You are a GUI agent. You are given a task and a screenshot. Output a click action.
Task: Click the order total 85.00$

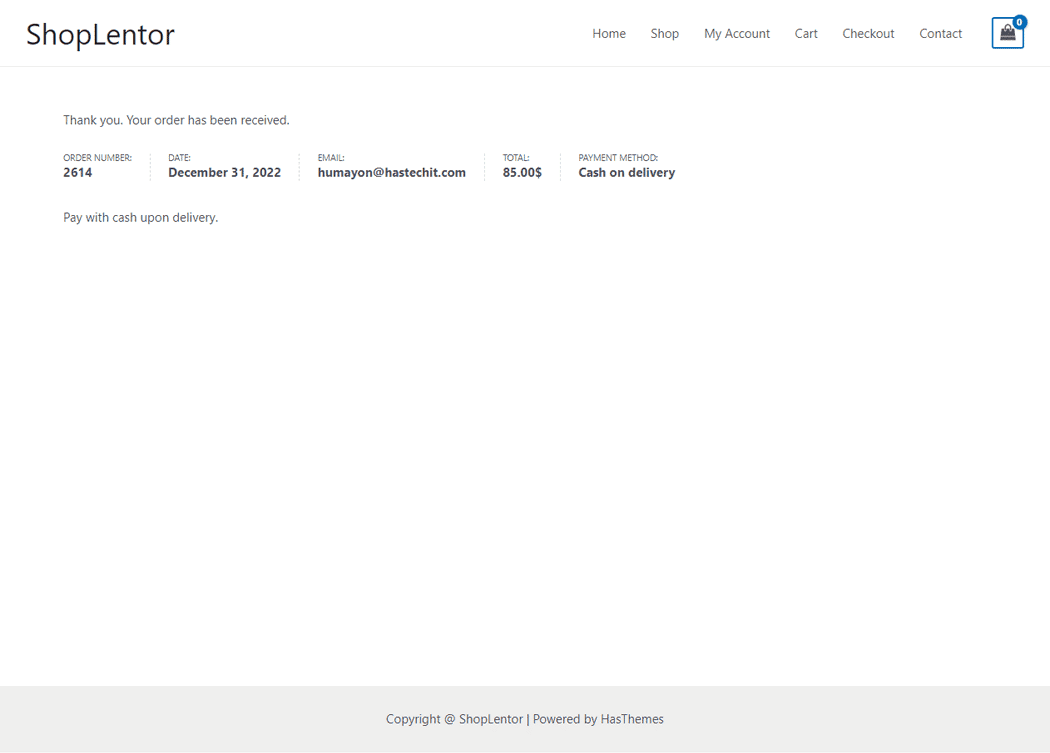click(522, 173)
